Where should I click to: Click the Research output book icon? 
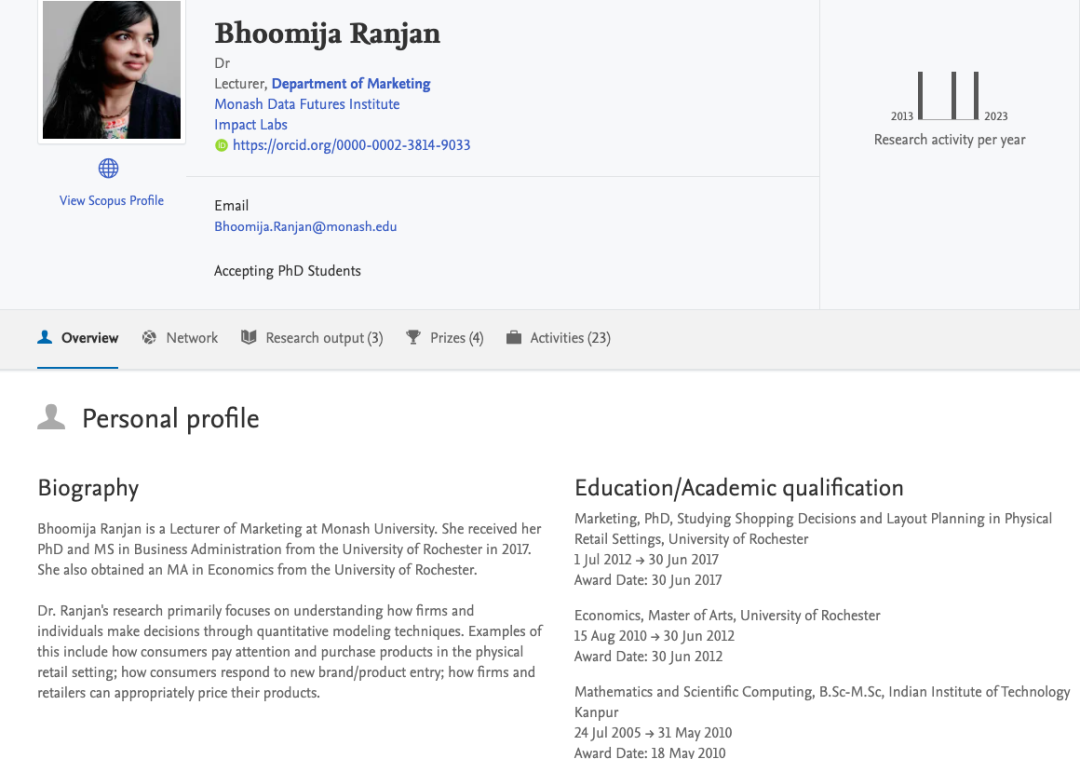tap(249, 338)
